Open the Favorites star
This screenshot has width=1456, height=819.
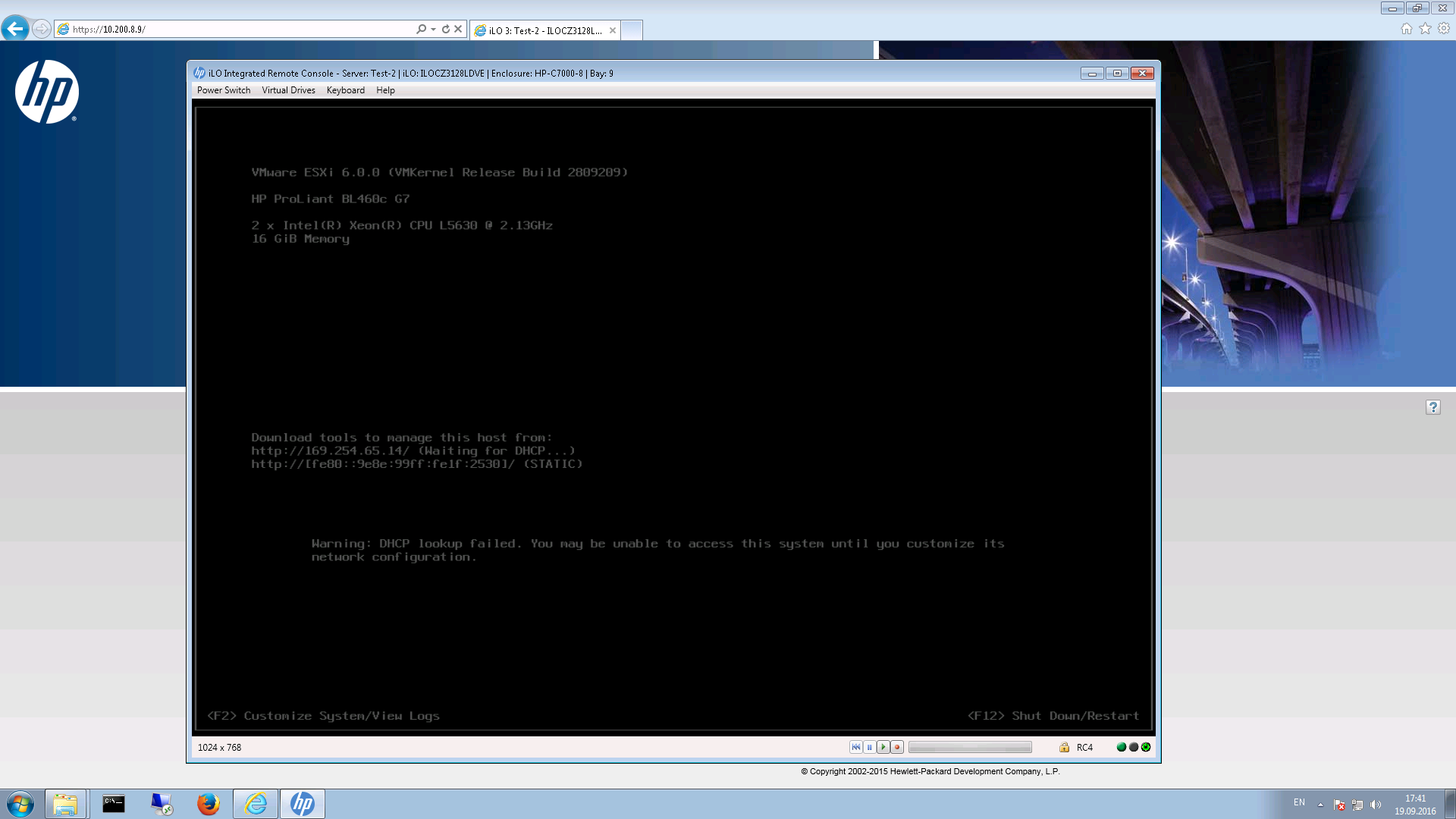[x=1425, y=28]
